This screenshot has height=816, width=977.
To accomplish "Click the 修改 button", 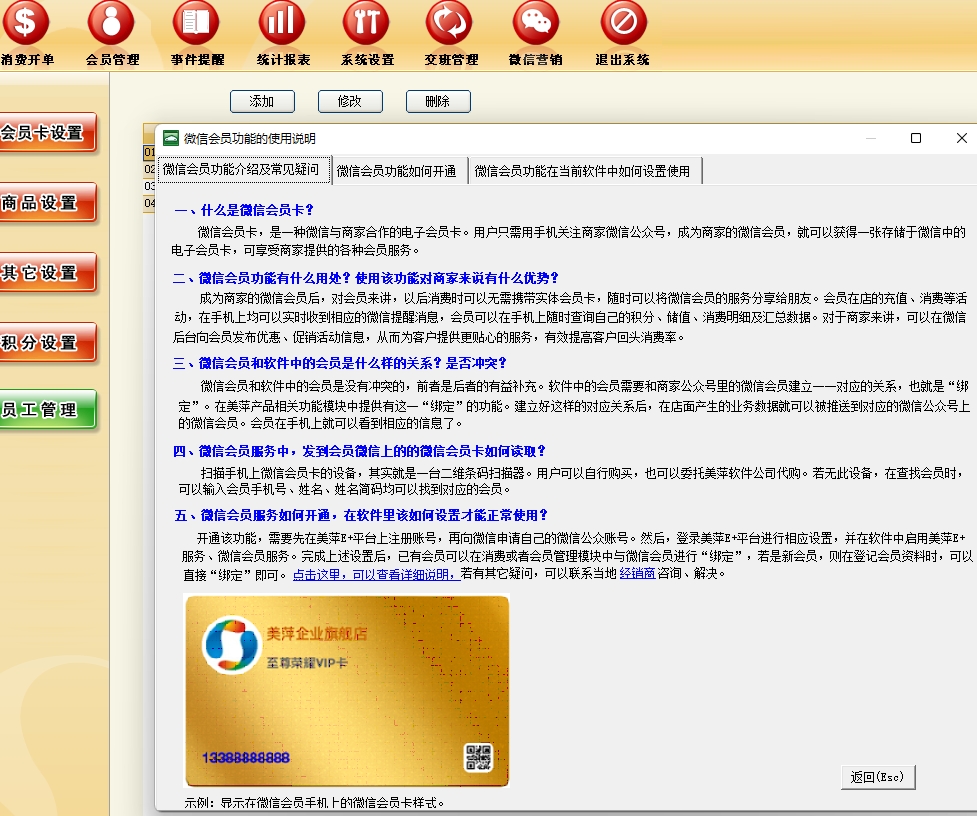I will [350, 101].
